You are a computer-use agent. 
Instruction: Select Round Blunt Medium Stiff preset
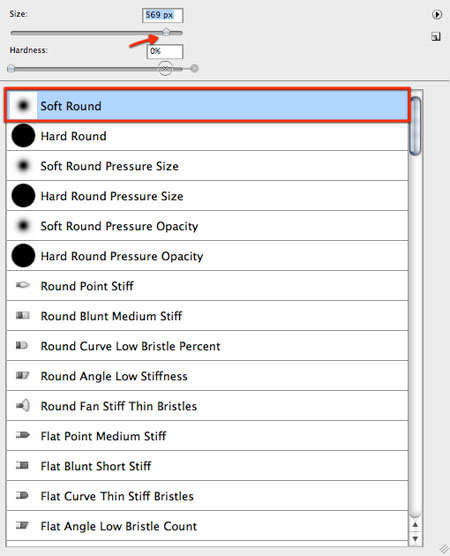pyautogui.click(x=207, y=316)
